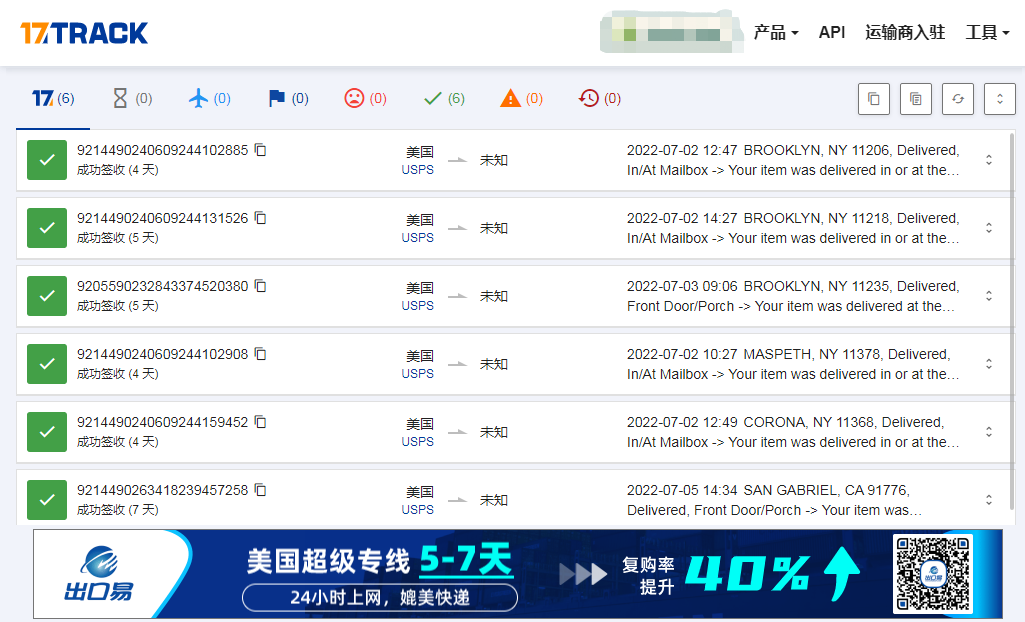Click the blurred account name area
Image resolution: width=1025 pixels, height=622 pixels.
tap(671, 31)
